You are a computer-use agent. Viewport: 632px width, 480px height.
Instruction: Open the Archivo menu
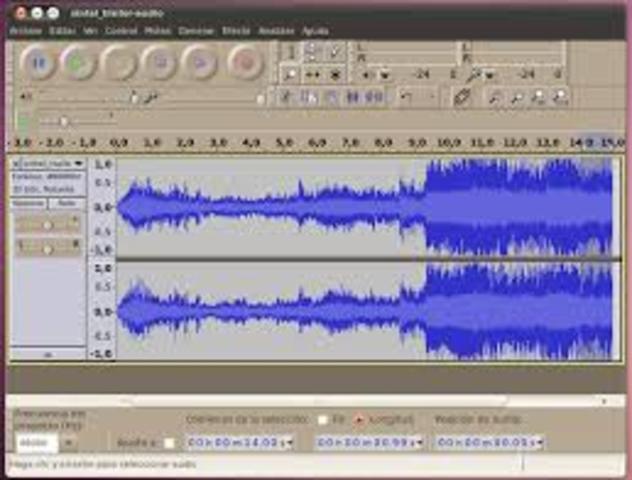[26, 31]
